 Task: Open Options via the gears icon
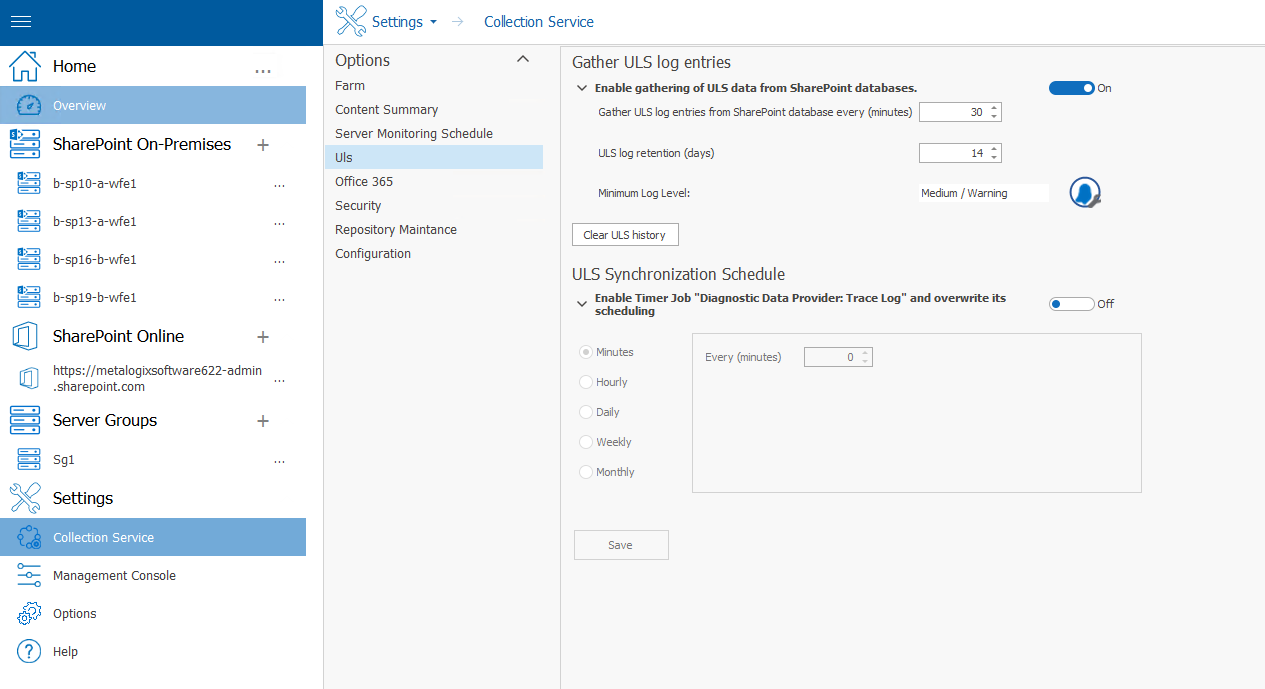pyautogui.click(x=29, y=613)
